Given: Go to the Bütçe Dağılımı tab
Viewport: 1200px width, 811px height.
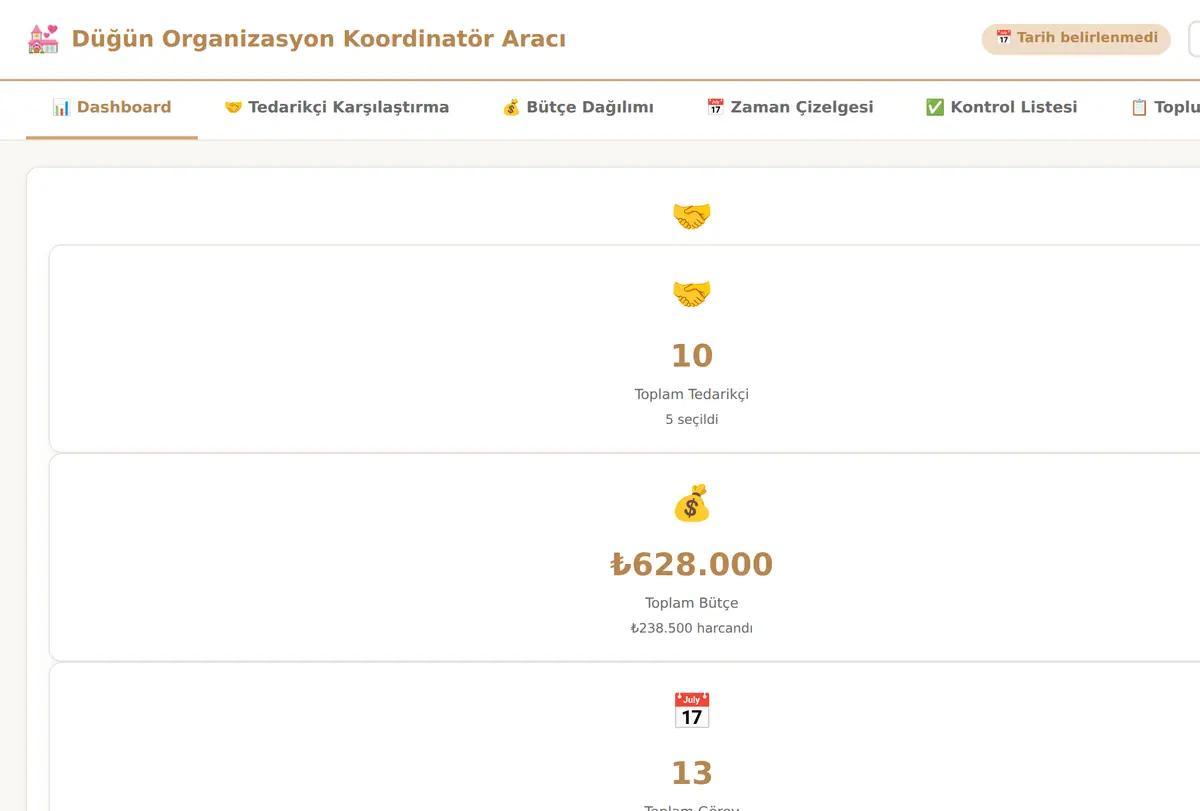Looking at the screenshot, I should click(x=578, y=107).
